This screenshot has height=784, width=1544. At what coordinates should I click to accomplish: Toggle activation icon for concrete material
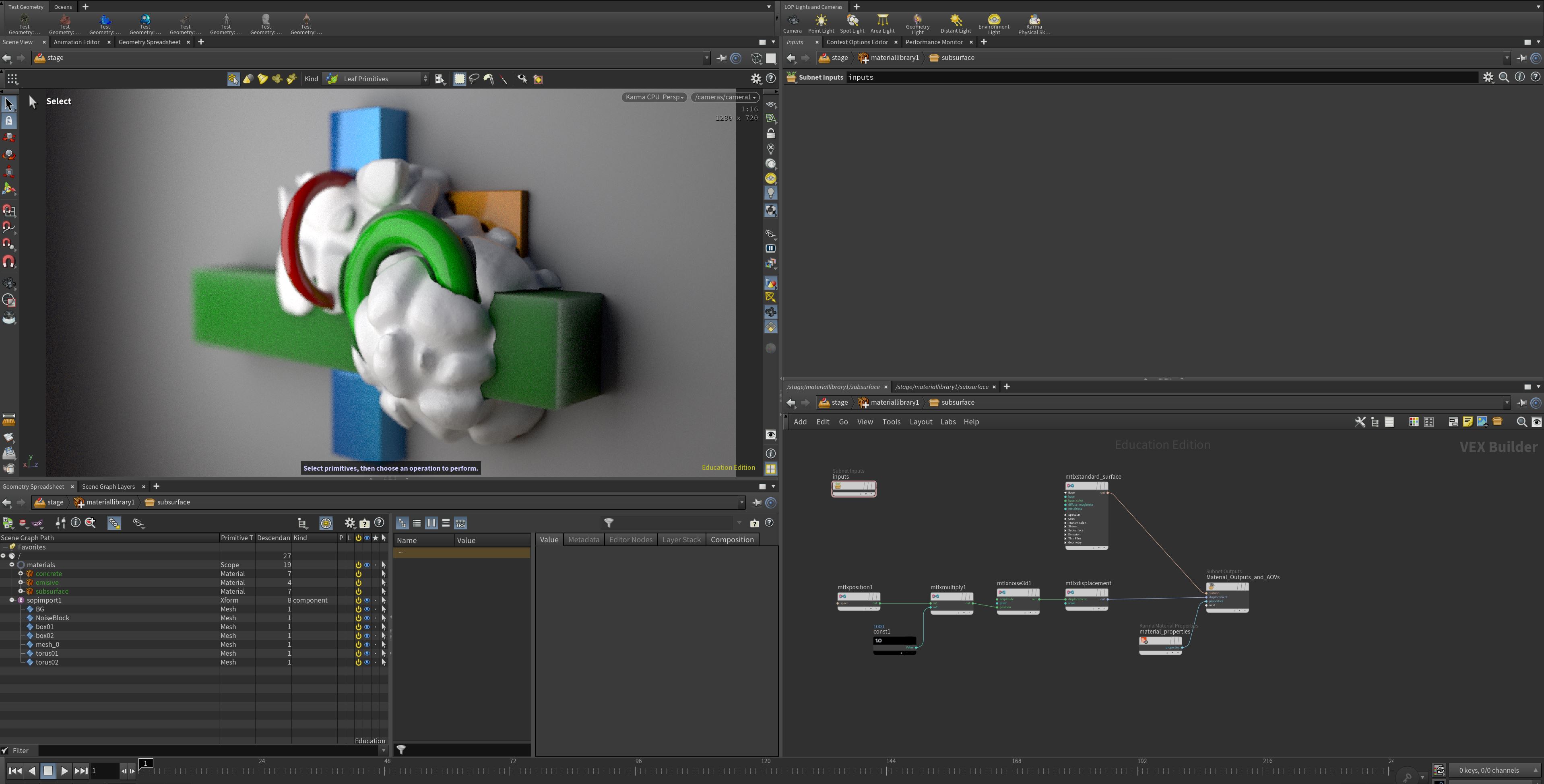358,573
